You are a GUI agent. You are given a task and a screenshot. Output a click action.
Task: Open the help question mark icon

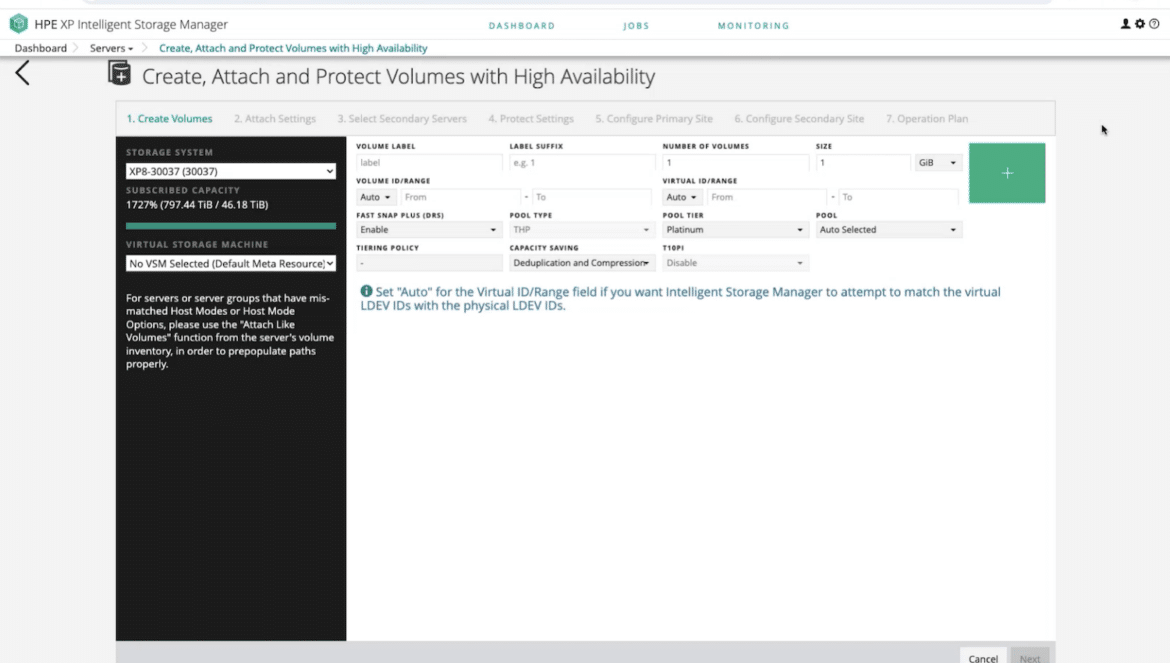(x=1154, y=24)
